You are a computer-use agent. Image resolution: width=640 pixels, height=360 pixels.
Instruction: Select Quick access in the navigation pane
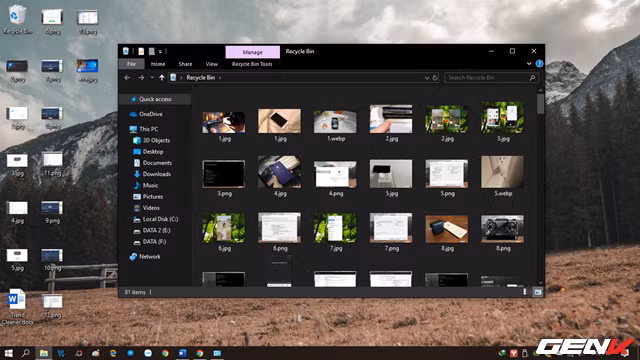pos(155,99)
